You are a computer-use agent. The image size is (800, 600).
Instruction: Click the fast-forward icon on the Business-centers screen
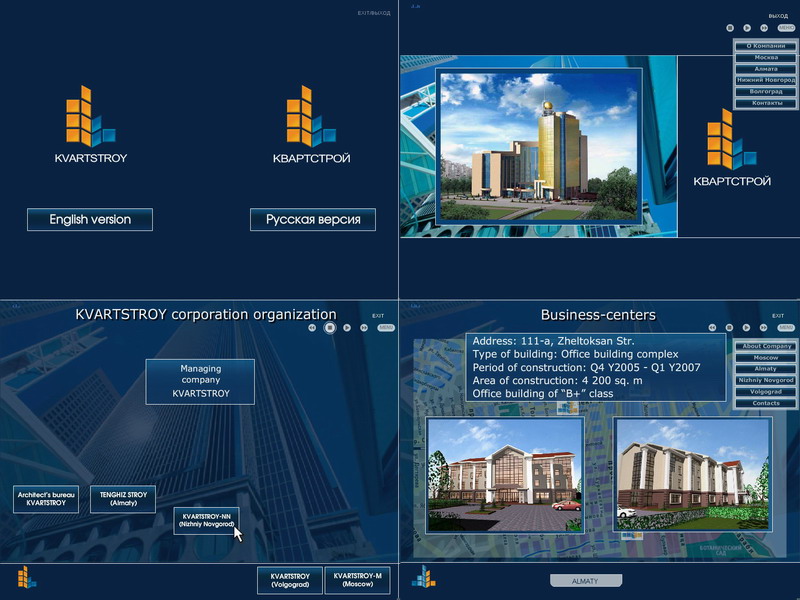[x=763, y=327]
